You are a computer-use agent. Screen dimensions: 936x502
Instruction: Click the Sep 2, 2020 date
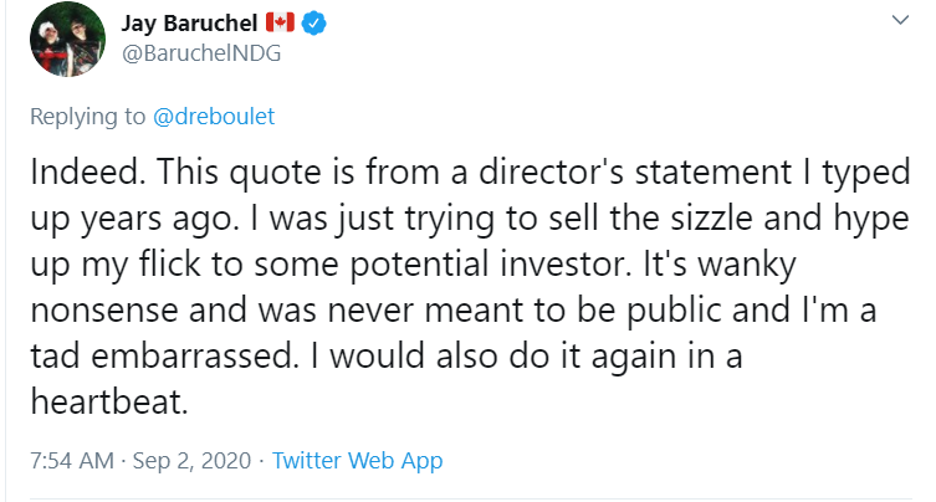[x=192, y=461]
